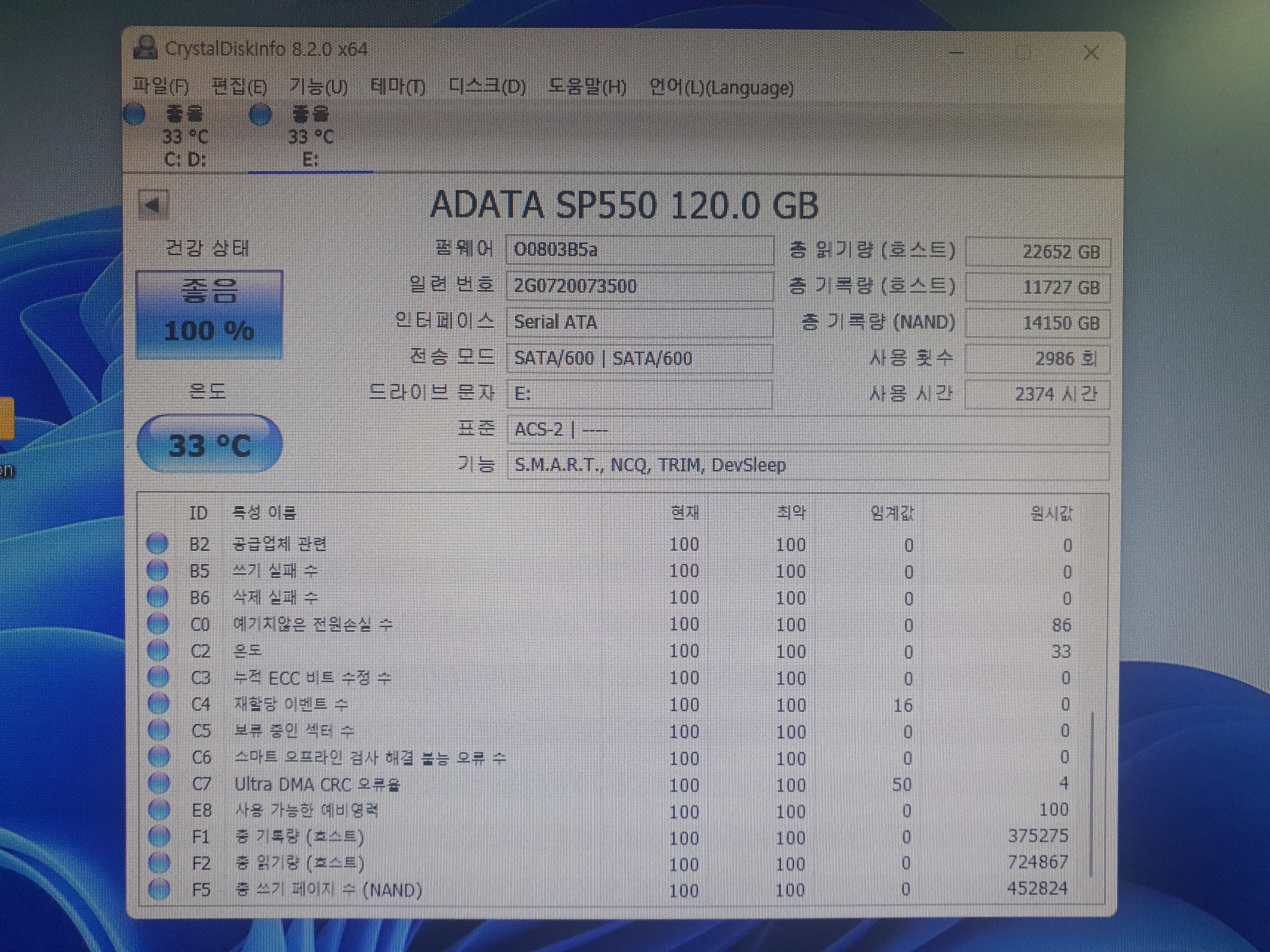The image size is (1270, 952).
Task: Click raw value 724867 in F2 row
Action: coord(1038,862)
